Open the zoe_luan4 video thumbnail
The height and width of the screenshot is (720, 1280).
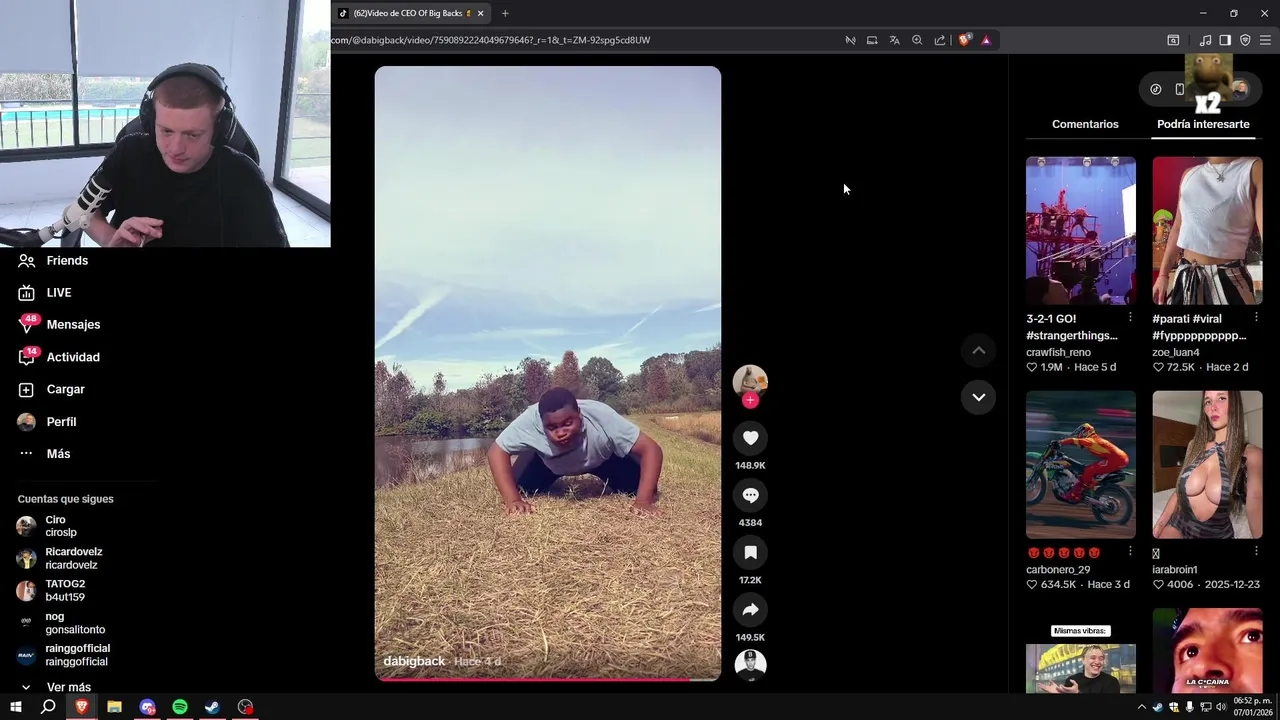1207,230
